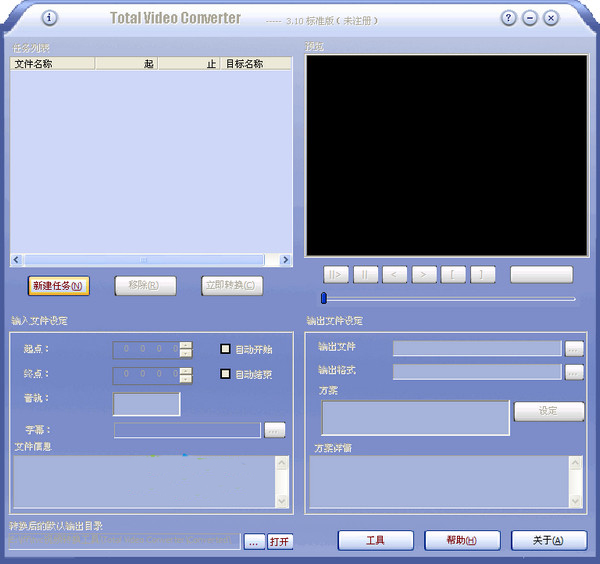
Task: Browse for 输出文件 using the '...' button
Action: click(x=574, y=348)
